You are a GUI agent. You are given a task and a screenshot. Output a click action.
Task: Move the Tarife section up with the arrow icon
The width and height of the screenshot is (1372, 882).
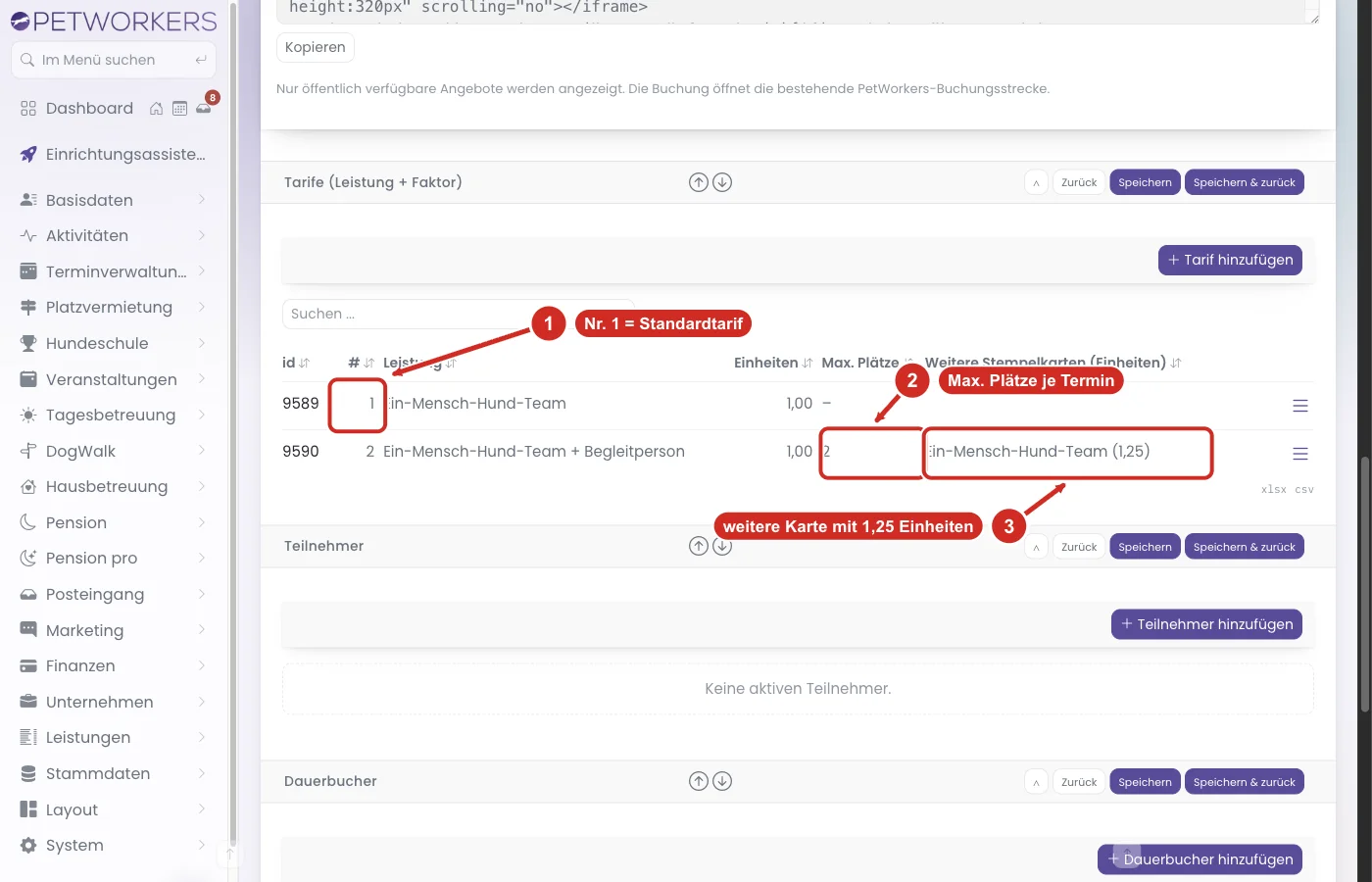click(x=699, y=182)
